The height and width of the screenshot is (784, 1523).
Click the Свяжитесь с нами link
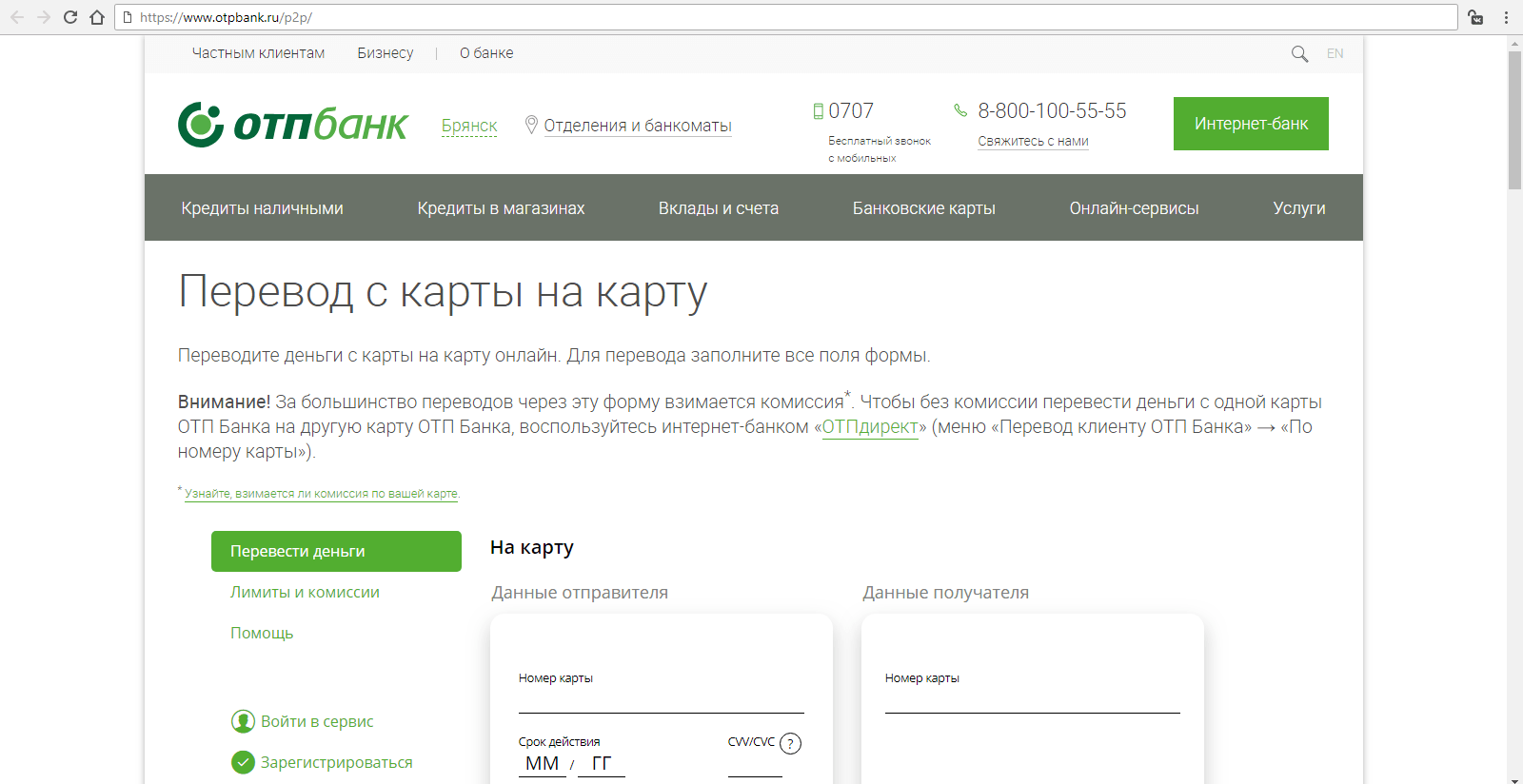pos(1033,141)
